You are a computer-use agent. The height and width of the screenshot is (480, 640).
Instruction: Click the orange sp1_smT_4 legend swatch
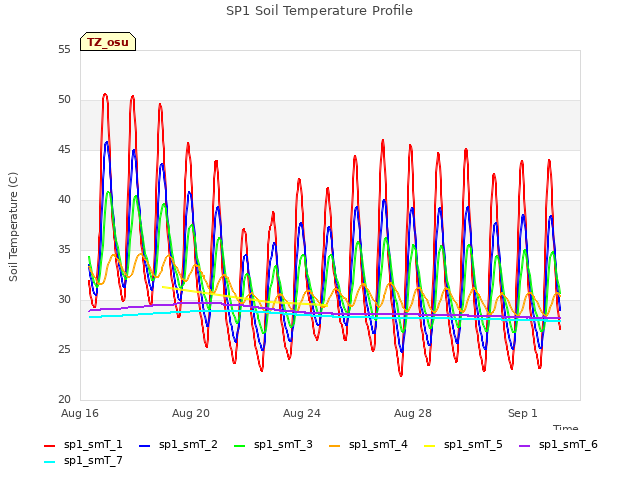(334, 446)
